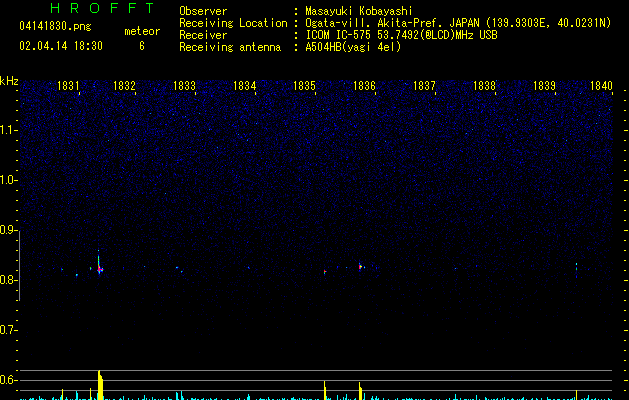The width and height of the screenshot is (629, 400).
Task: Click the observer name Masayuki Kobayashi
Action: [359, 11]
